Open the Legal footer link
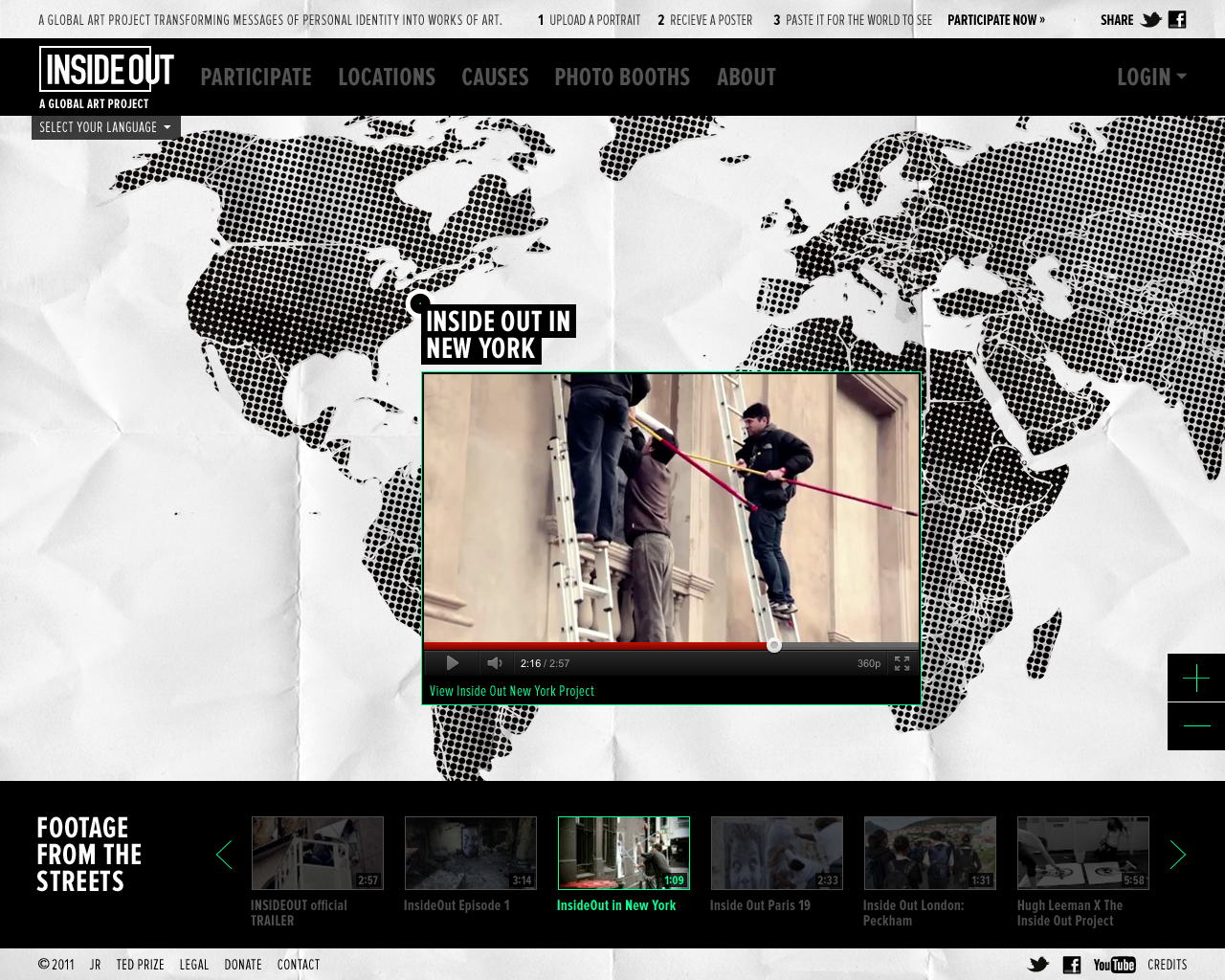This screenshot has width=1225, height=980. click(x=194, y=965)
